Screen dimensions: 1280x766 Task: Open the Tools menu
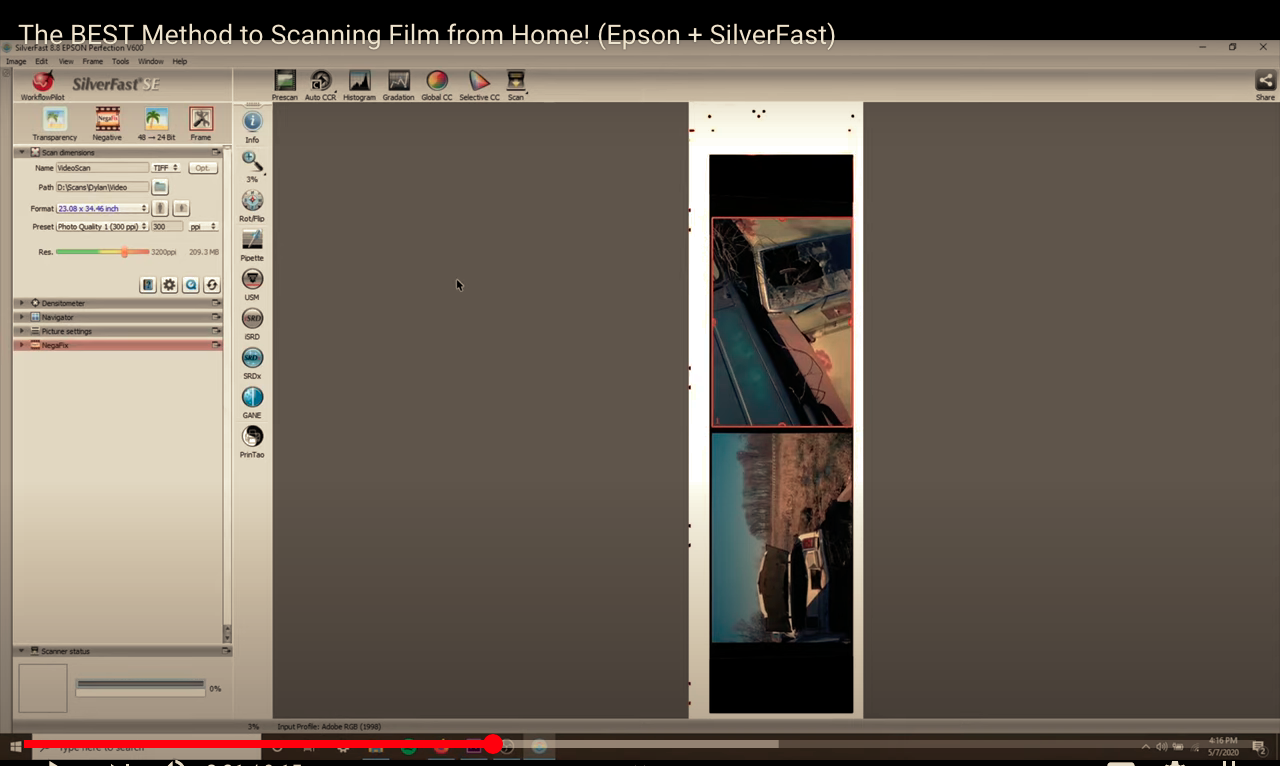pos(121,61)
